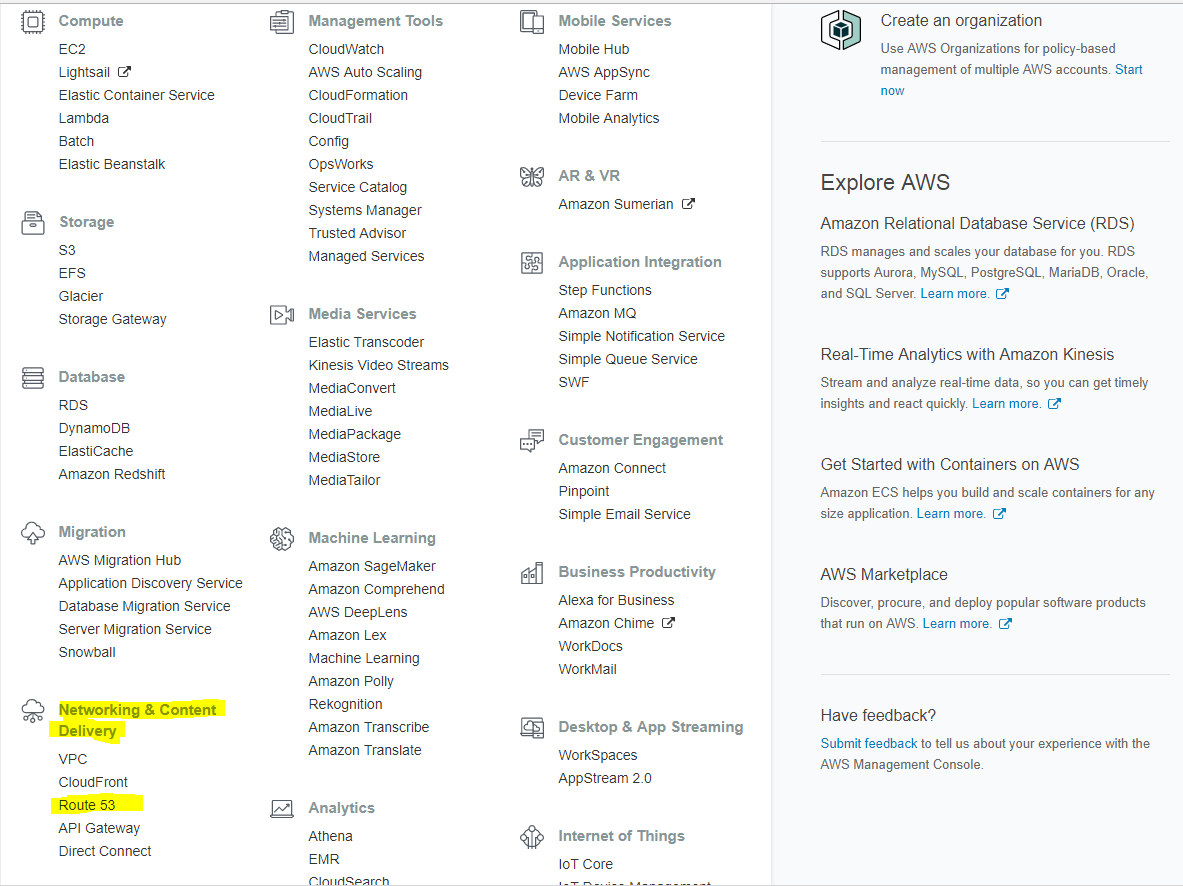Open IoT Core
This screenshot has height=886, width=1183.
pyautogui.click(x=585, y=865)
